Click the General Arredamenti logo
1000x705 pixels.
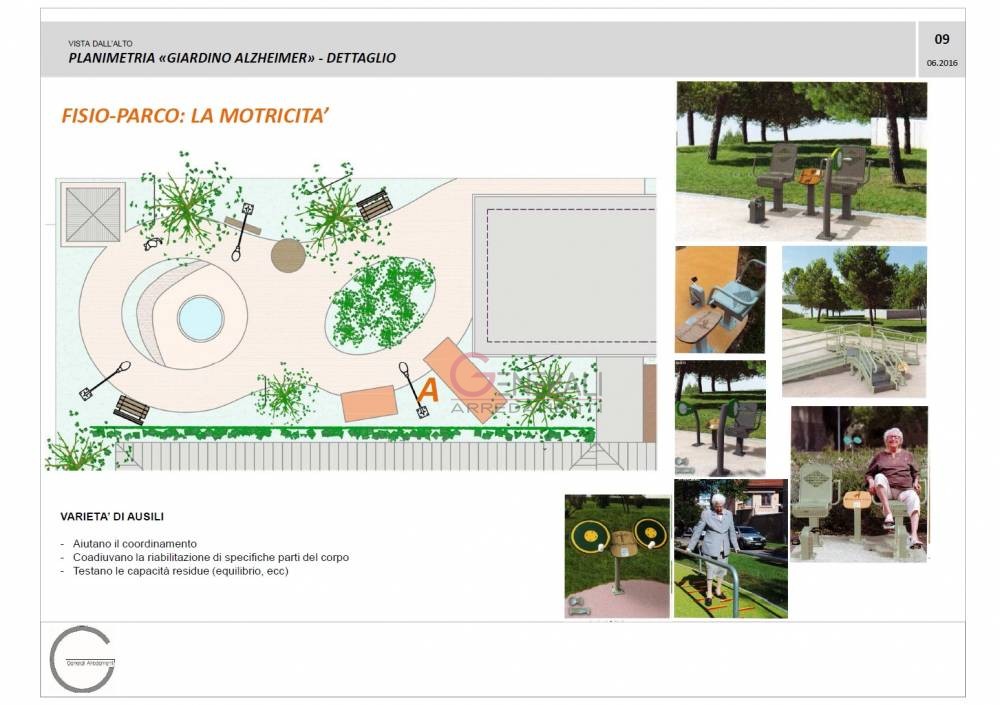pos(82,659)
